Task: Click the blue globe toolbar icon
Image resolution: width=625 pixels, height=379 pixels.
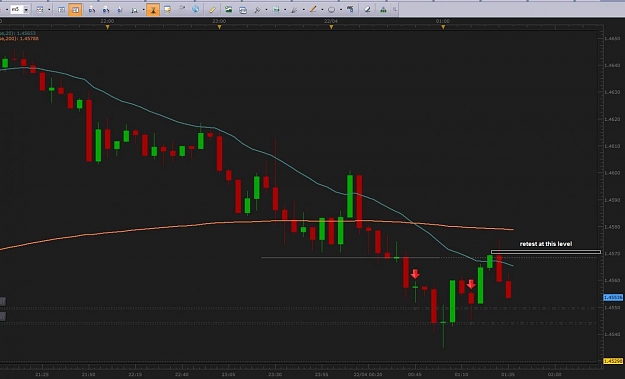Action: click(x=195, y=9)
